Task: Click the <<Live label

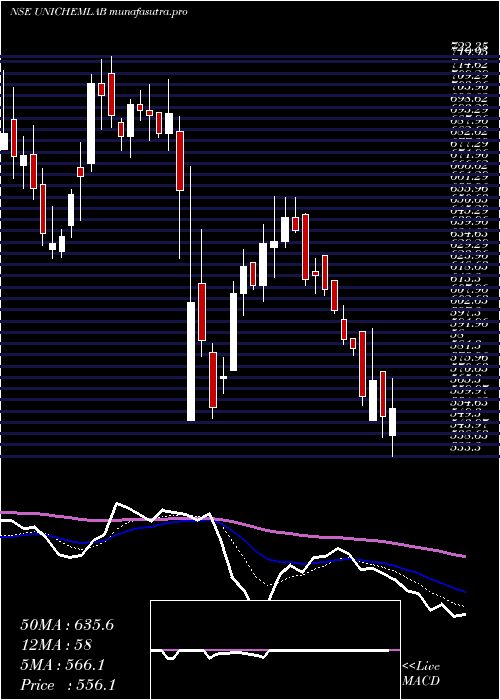Action: [x=421, y=667]
